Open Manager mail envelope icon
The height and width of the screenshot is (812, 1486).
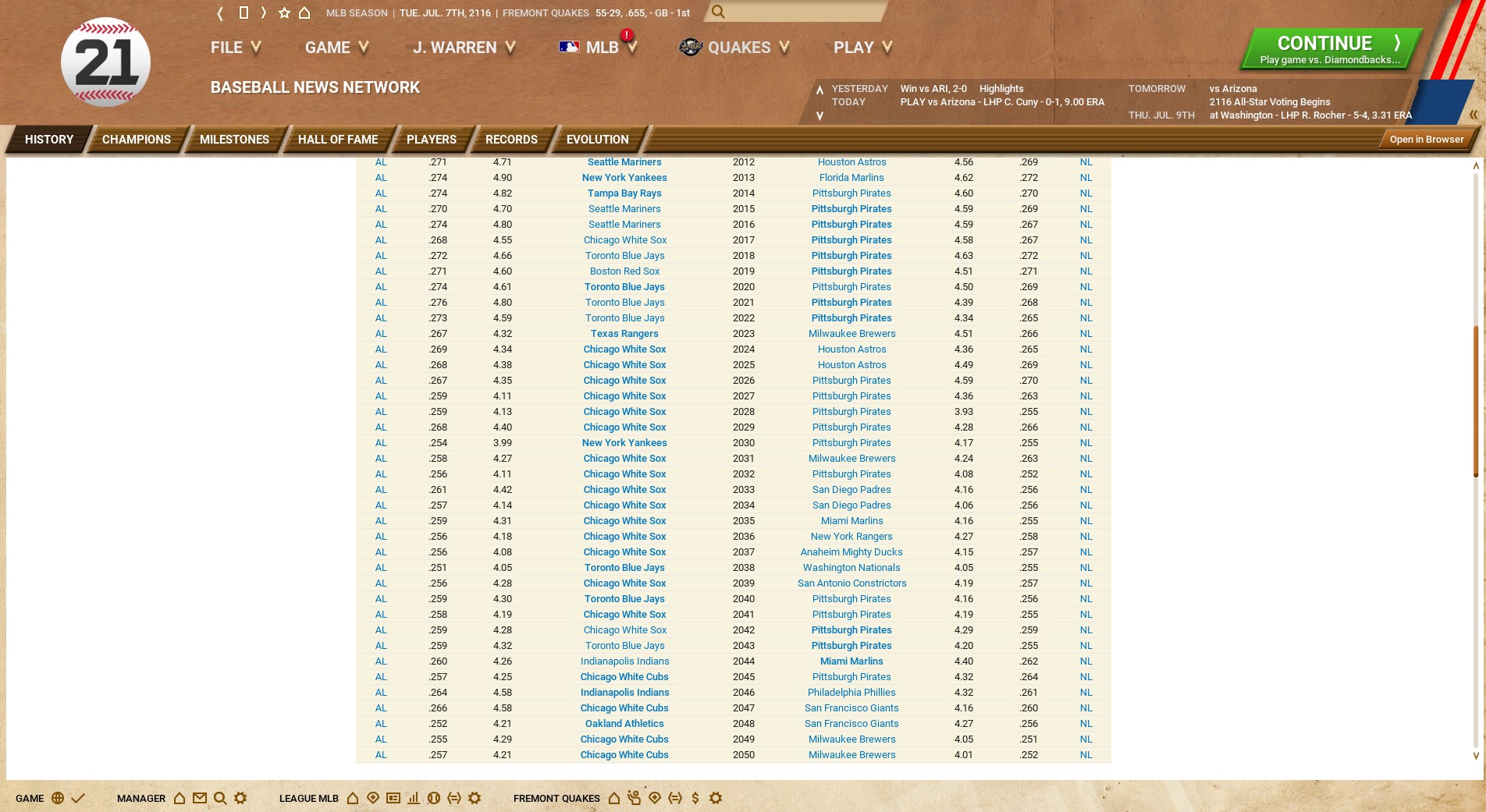coord(200,798)
